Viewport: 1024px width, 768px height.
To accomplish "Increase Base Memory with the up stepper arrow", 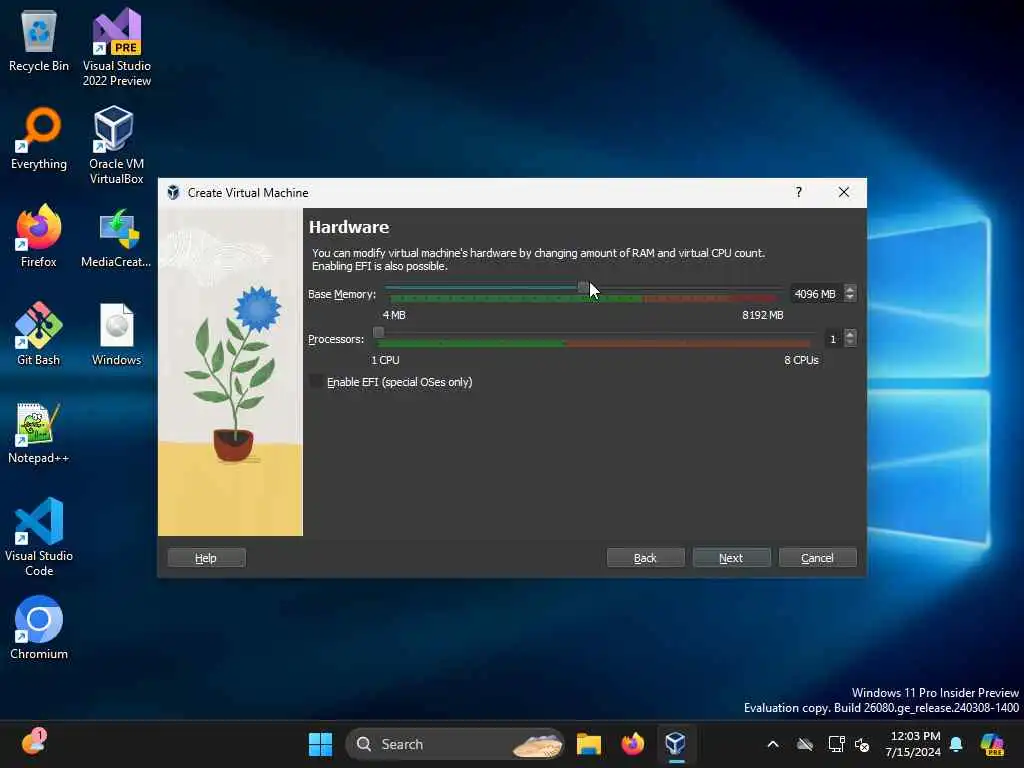I will point(850,289).
